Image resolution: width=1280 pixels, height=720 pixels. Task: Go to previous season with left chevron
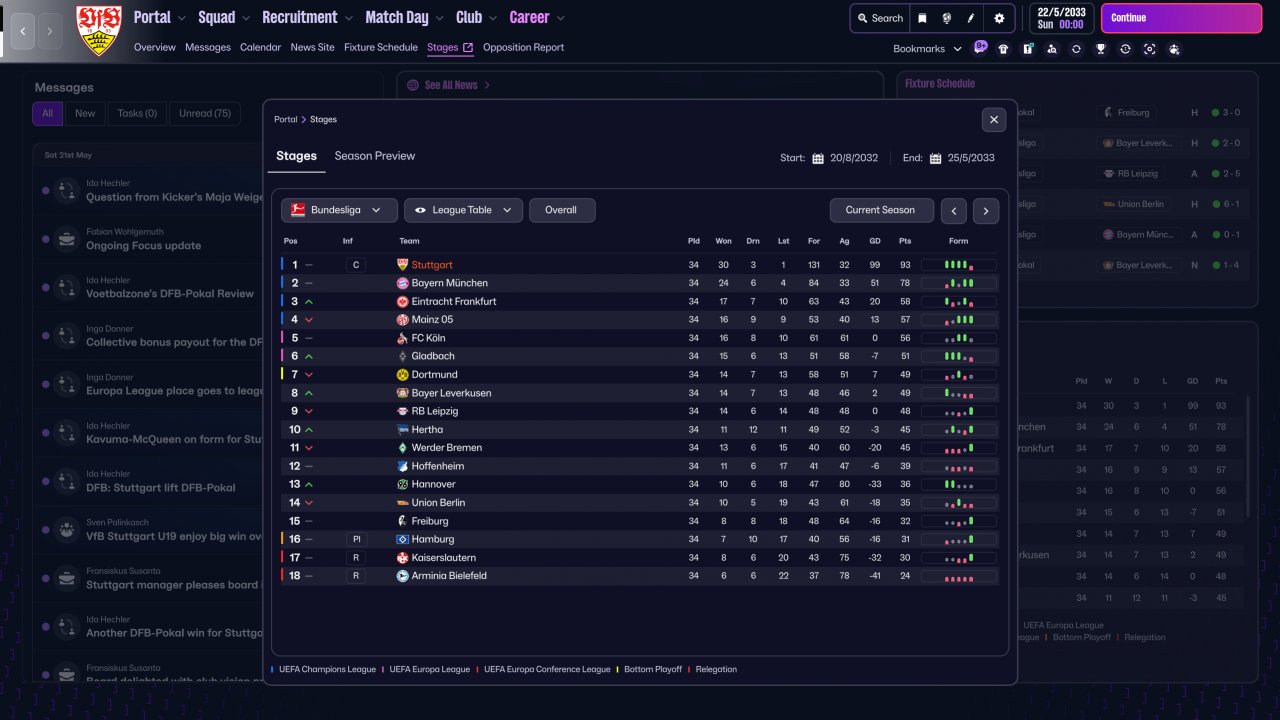pos(954,211)
